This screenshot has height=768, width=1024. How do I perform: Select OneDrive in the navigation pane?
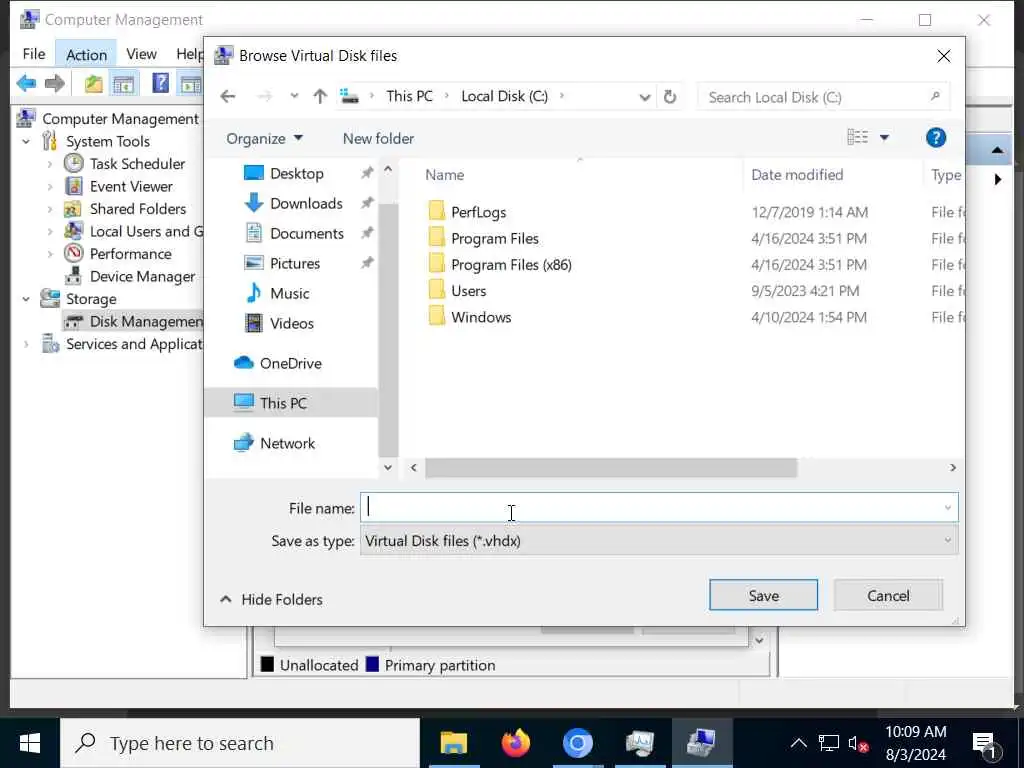click(290, 364)
